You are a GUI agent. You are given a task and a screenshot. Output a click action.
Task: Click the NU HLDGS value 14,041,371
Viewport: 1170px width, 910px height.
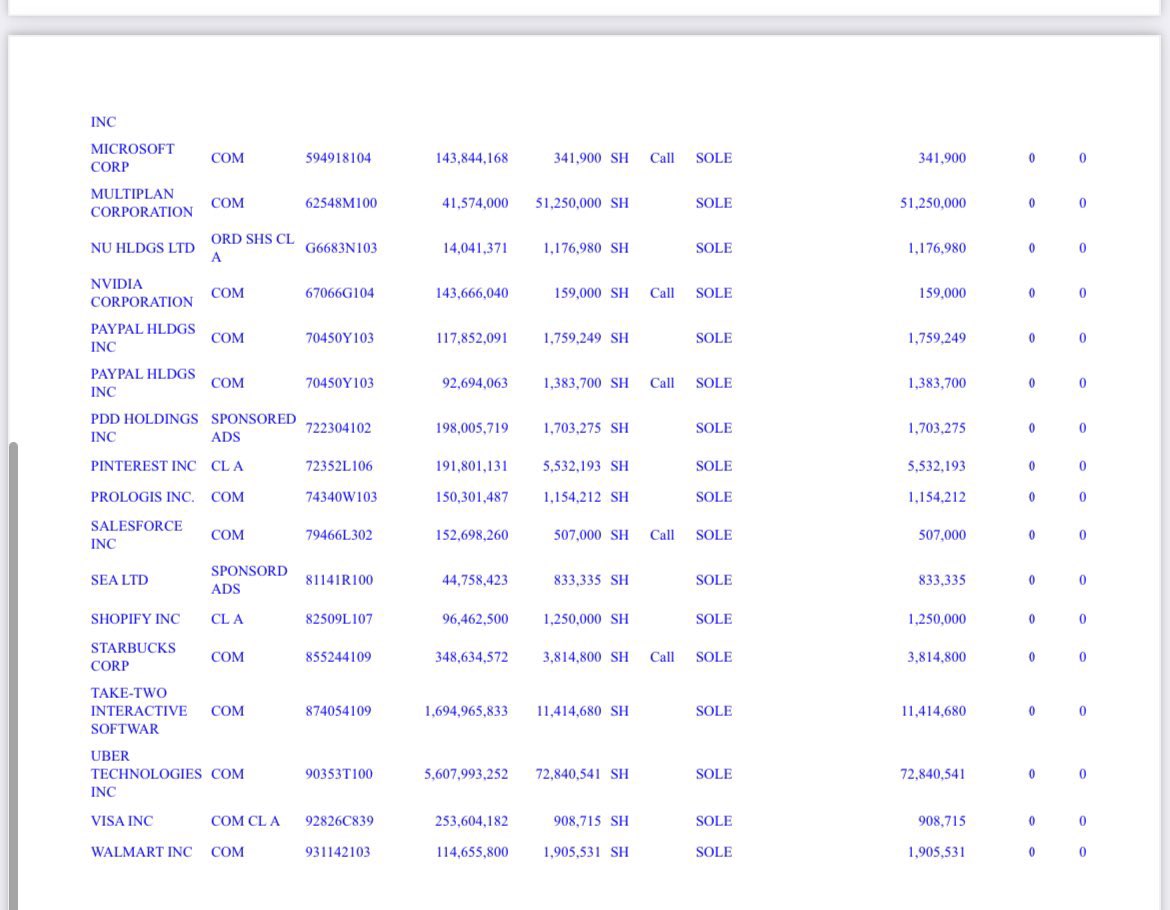click(x=475, y=248)
